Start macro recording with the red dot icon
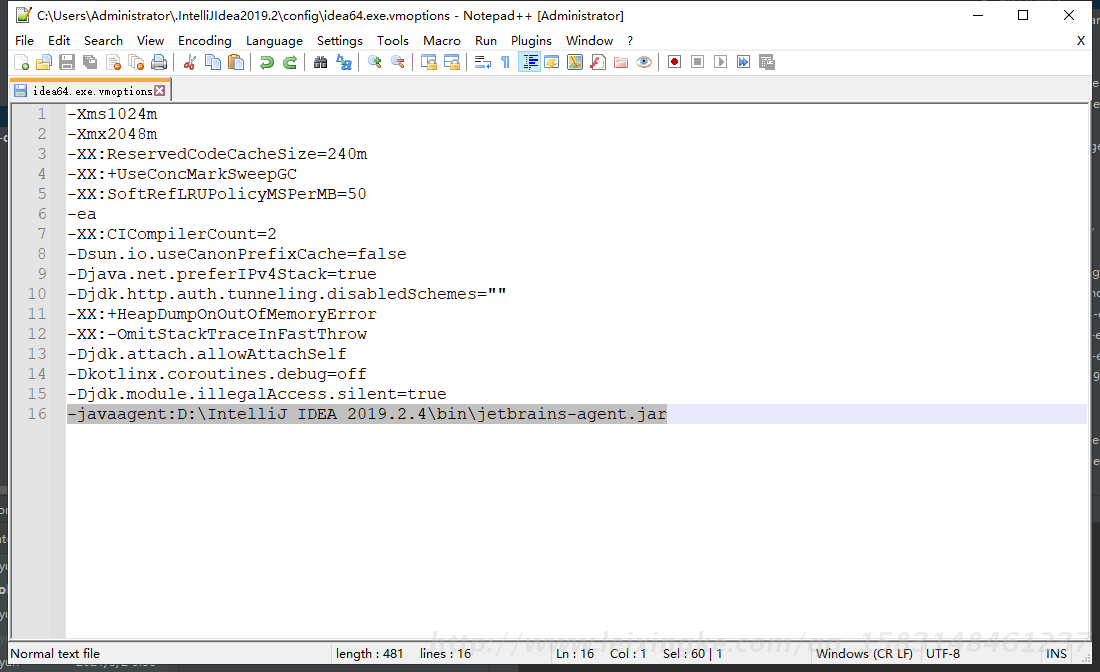This screenshot has width=1100, height=672. pos(675,62)
